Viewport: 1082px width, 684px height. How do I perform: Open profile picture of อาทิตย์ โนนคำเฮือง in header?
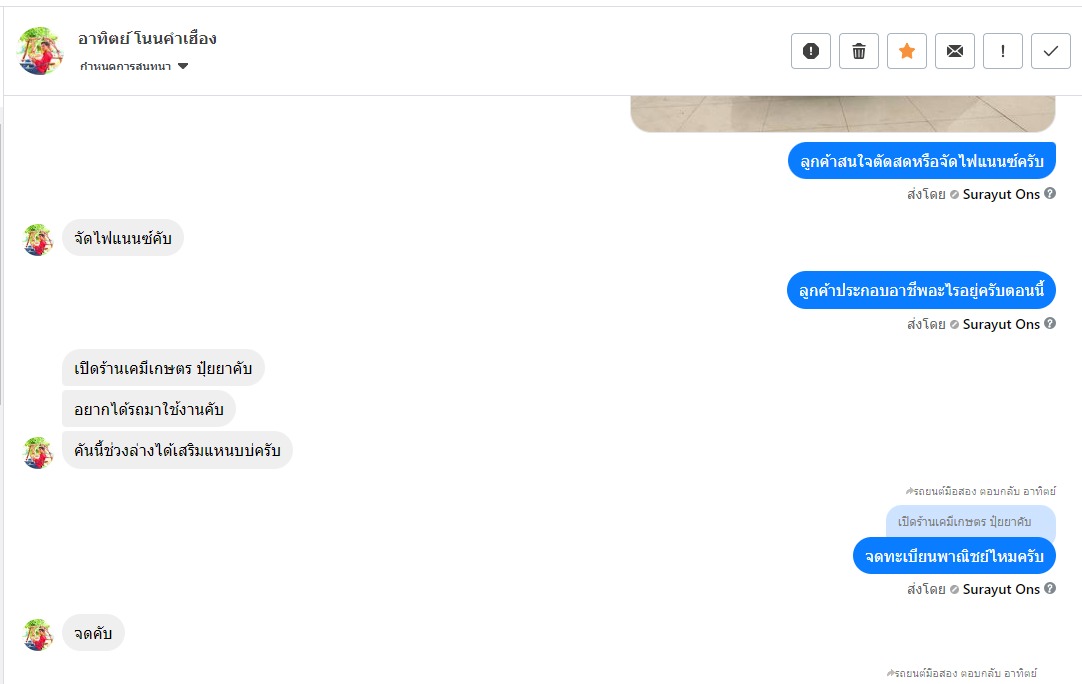40,51
